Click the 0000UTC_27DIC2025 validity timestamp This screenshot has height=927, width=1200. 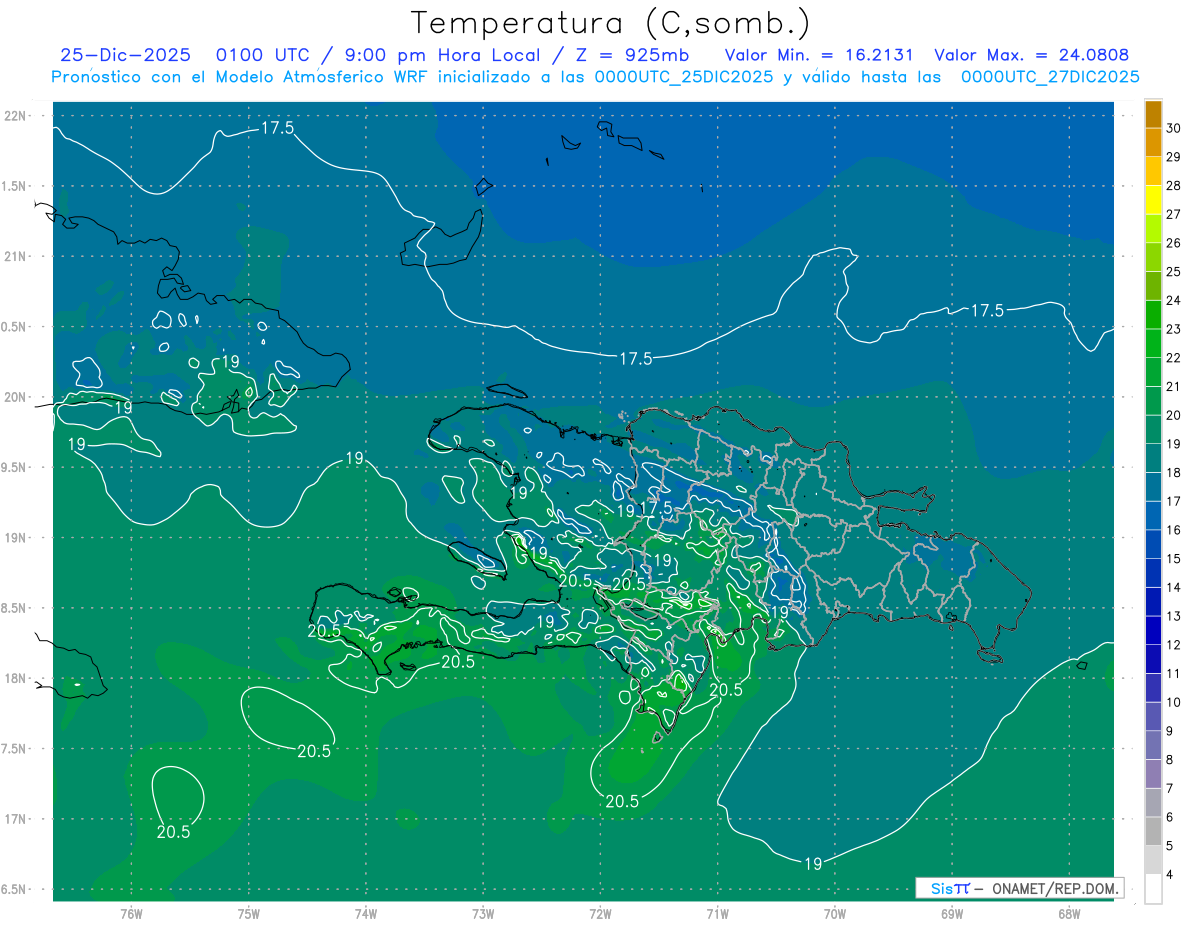pos(1049,77)
